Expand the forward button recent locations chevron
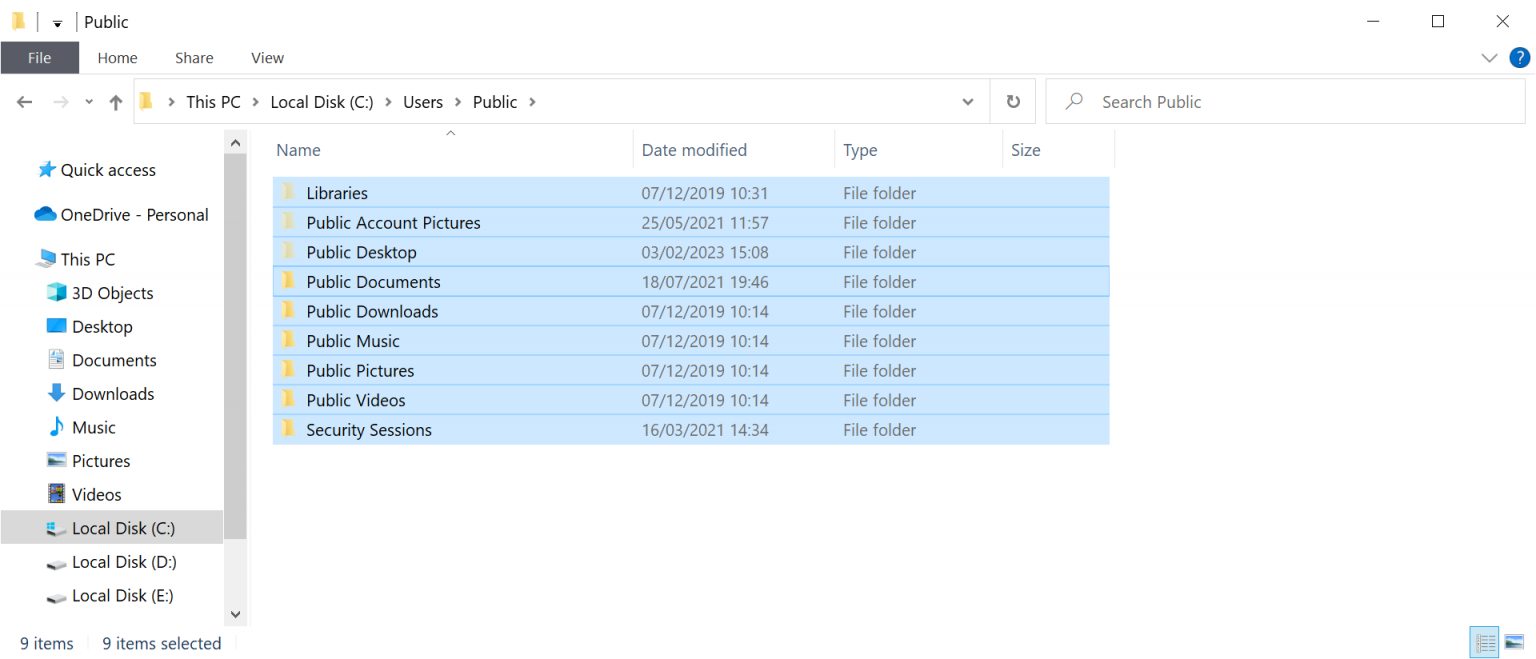1536x659 pixels. tap(88, 101)
